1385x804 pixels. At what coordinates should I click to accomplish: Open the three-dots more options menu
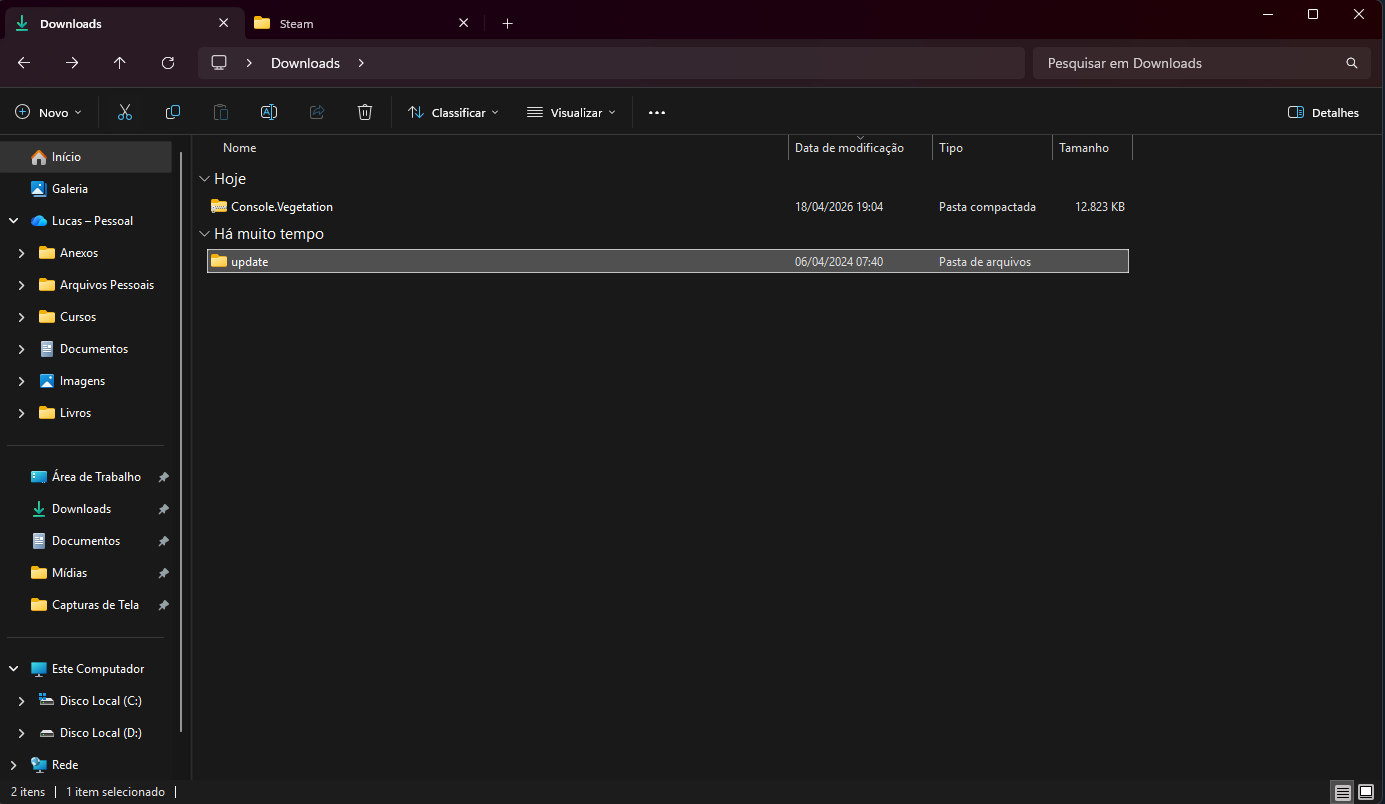point(657,113)
